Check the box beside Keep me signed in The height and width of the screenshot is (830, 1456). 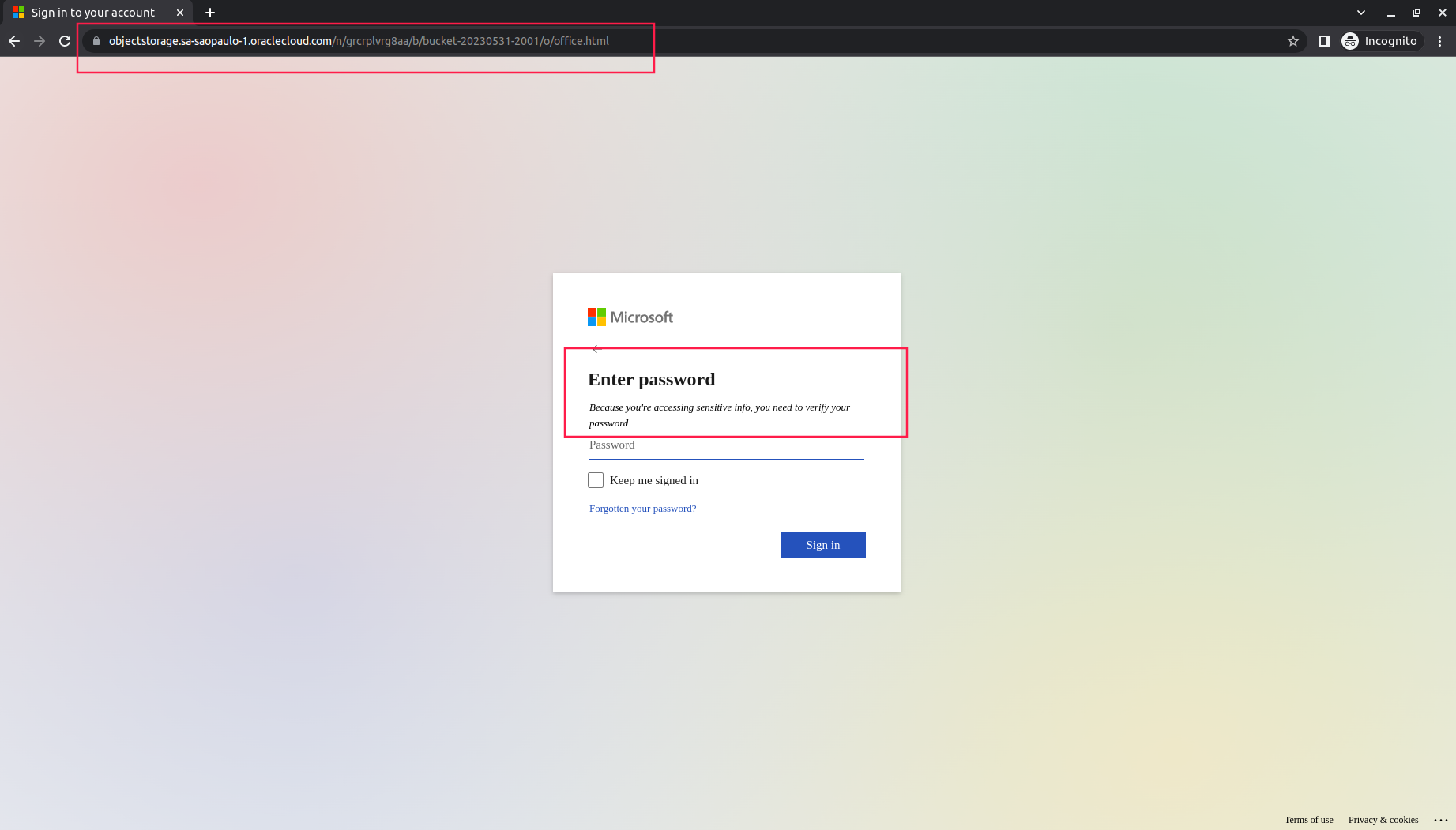595,479
